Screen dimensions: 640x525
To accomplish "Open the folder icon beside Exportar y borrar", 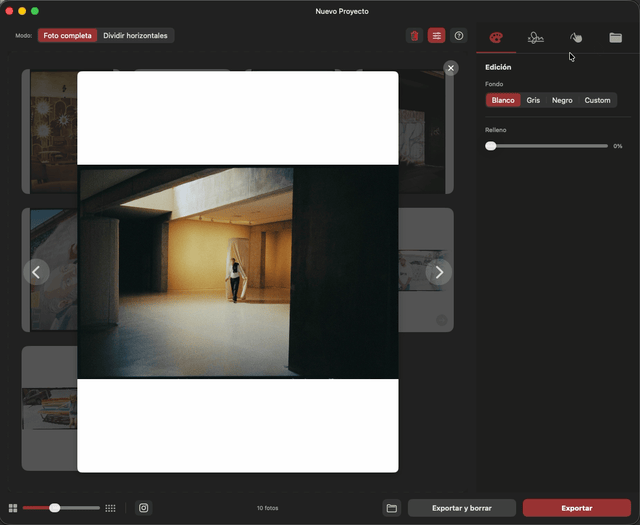I will [x=392, y=508].
